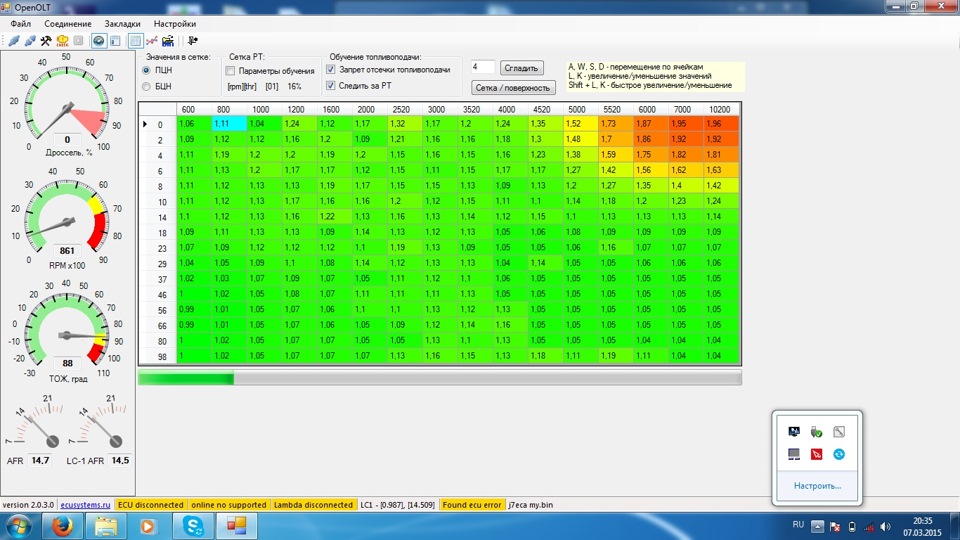Click the highlighted cell 1,11 in row 0

230,124
